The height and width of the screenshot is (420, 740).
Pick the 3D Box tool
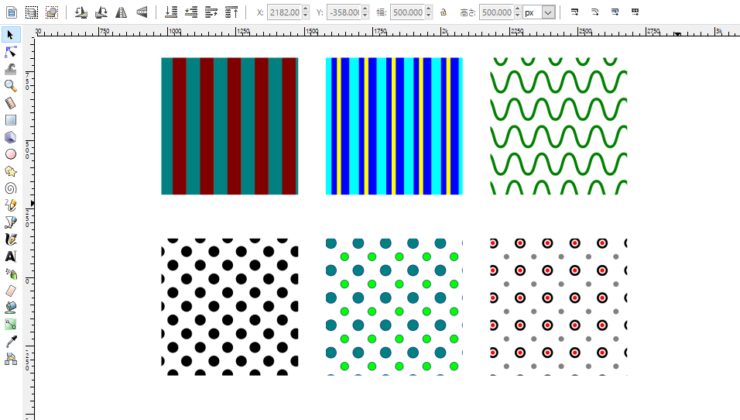(11, 137)
